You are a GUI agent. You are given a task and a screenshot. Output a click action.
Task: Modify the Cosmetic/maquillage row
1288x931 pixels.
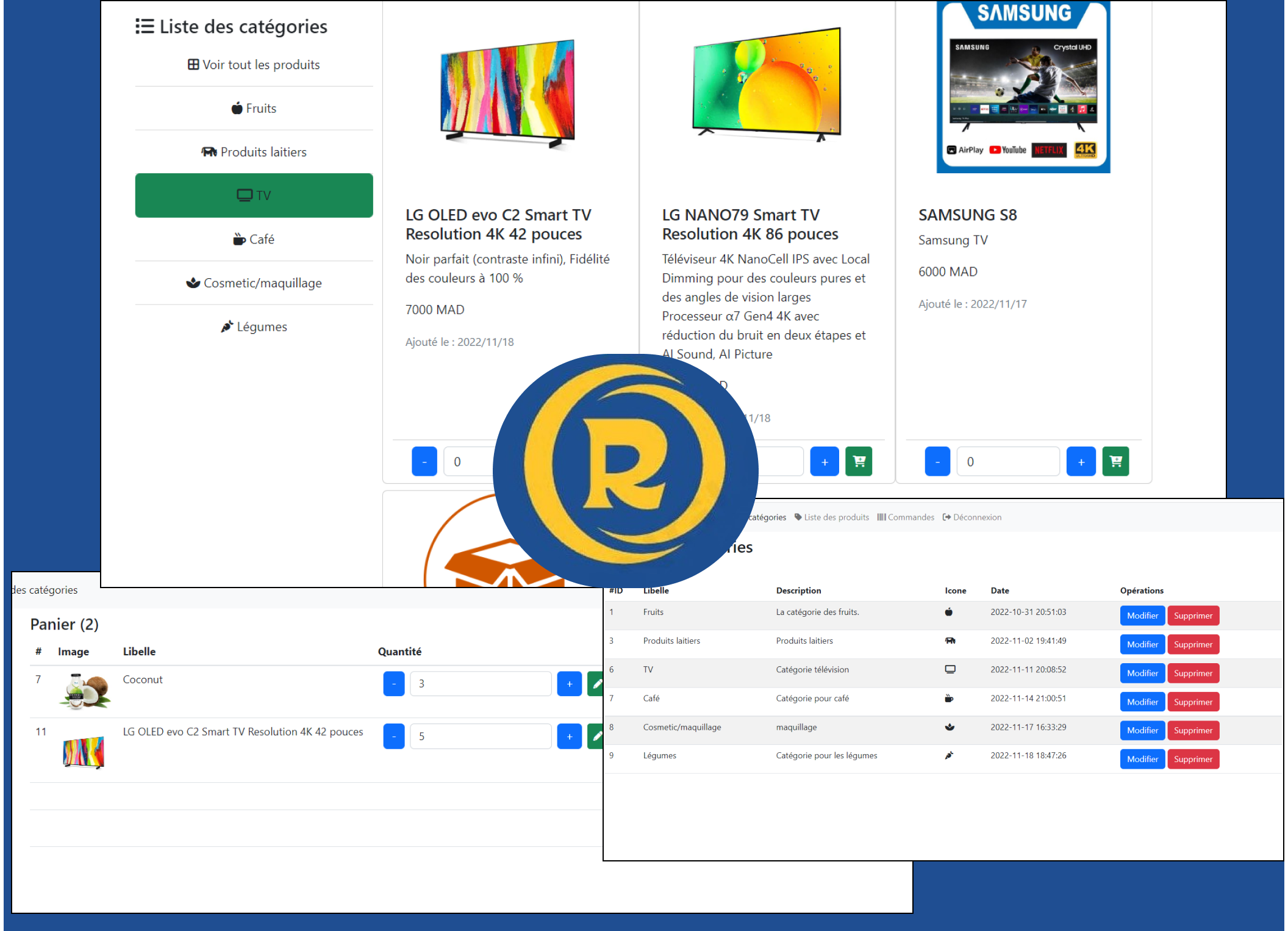point(1142,730)
